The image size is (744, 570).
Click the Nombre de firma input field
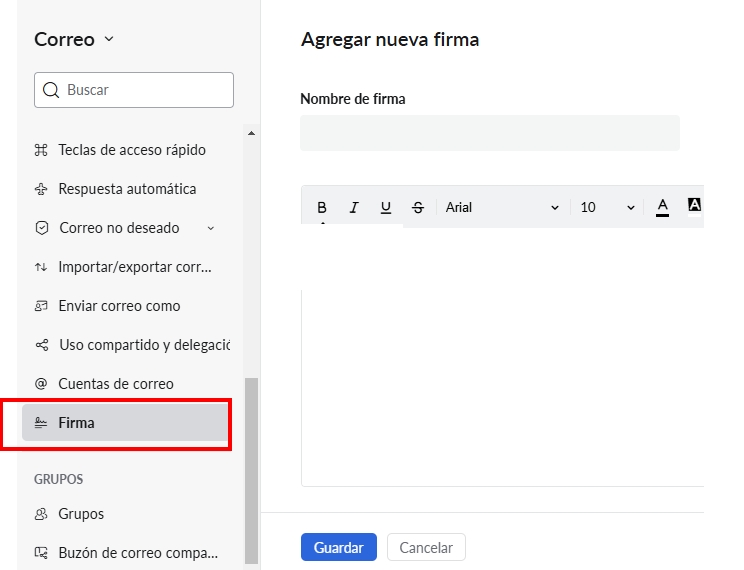tap(490, 133)
